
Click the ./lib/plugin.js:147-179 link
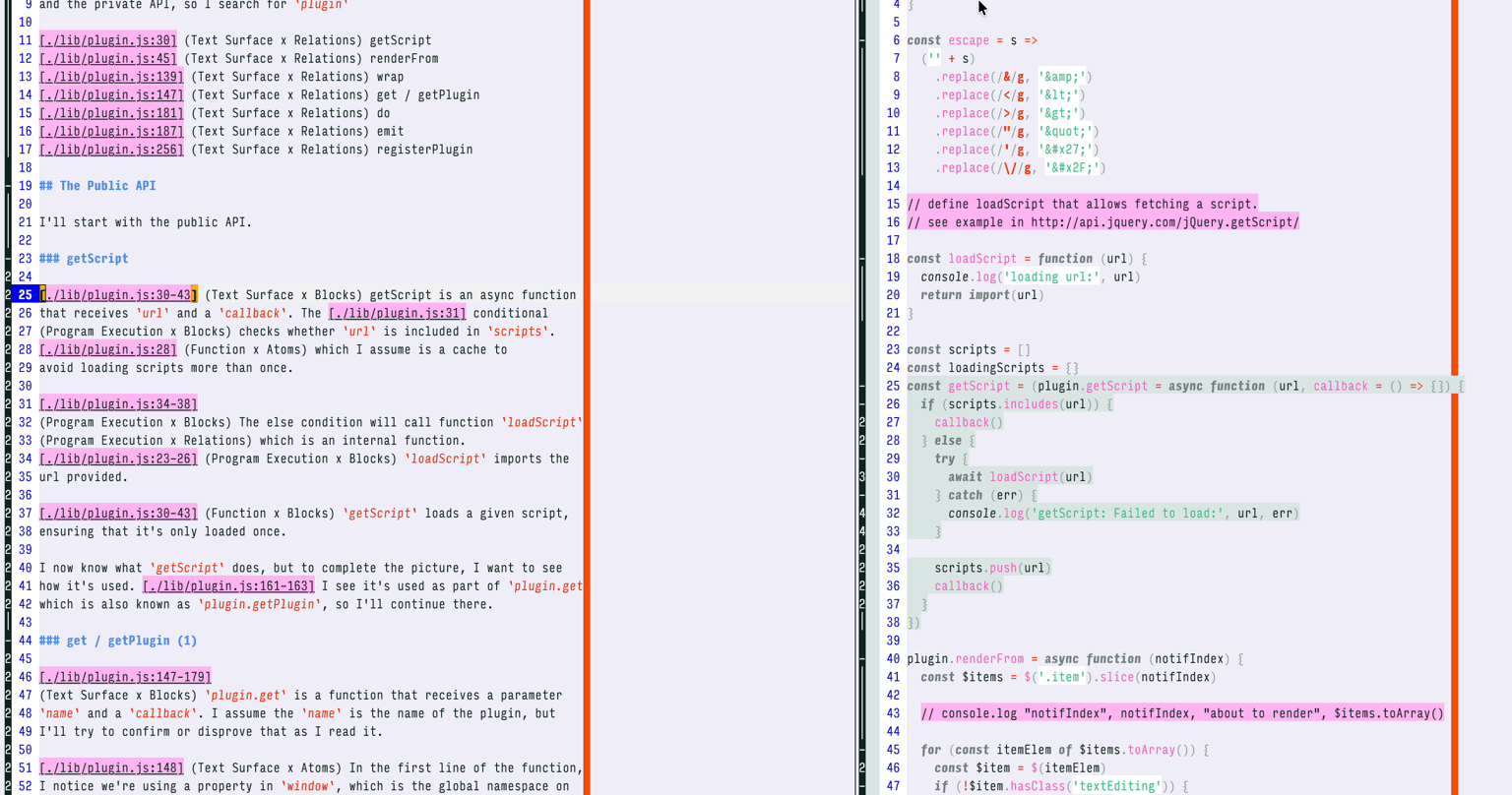(125, 677)
